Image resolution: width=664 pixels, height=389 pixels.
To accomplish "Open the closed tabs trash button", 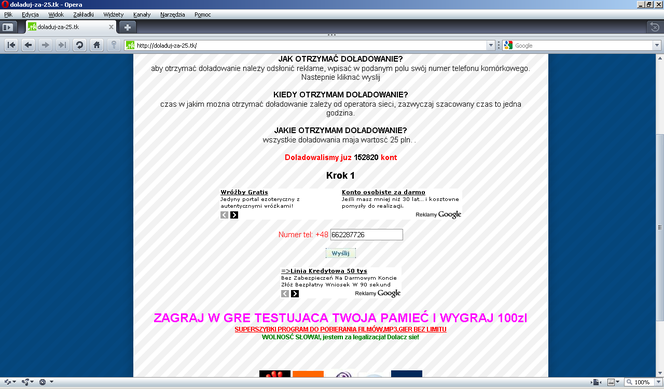I will [655, 27].
